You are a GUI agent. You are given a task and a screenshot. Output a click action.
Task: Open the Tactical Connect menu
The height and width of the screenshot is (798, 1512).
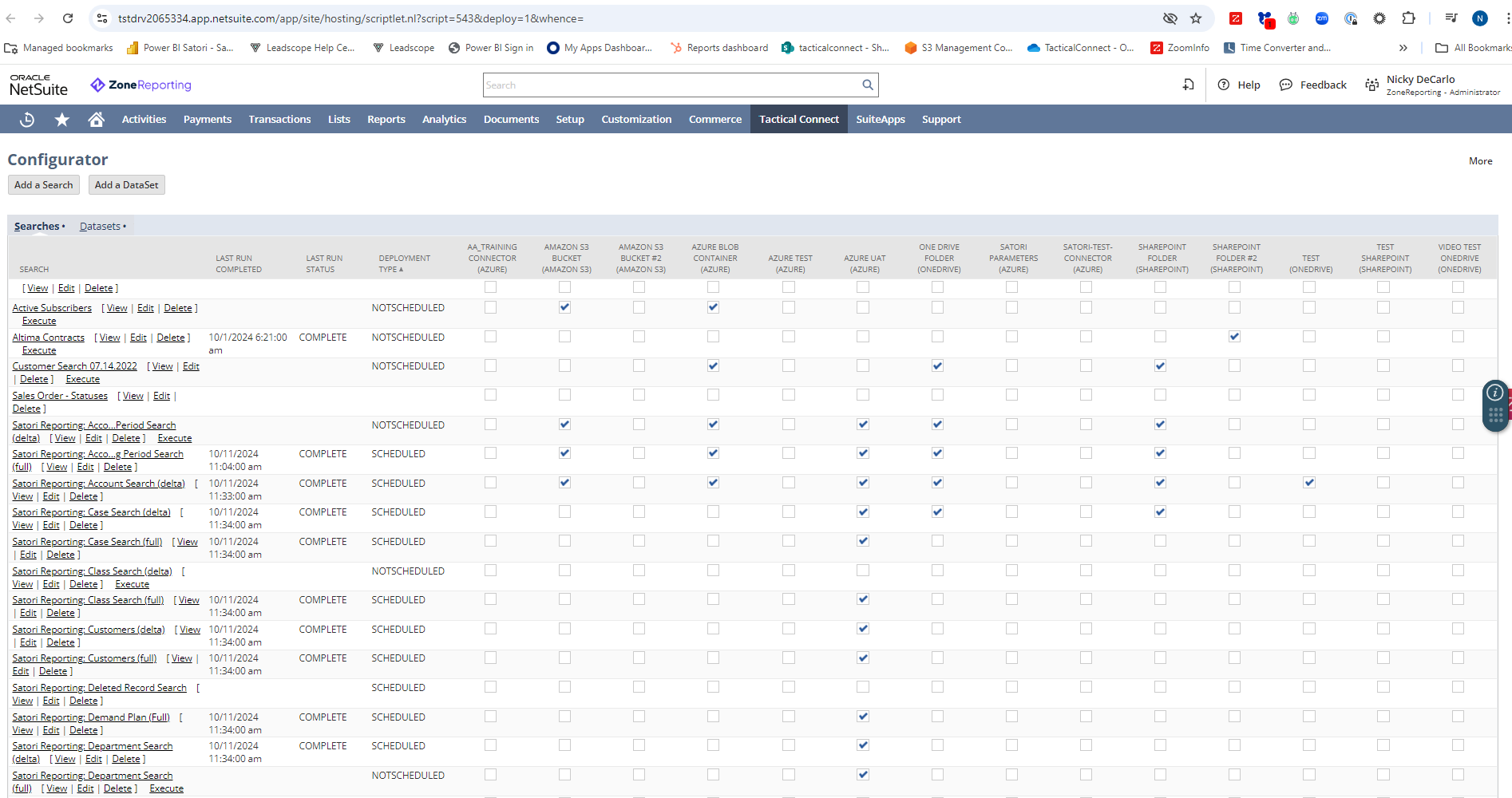[798, 120]
